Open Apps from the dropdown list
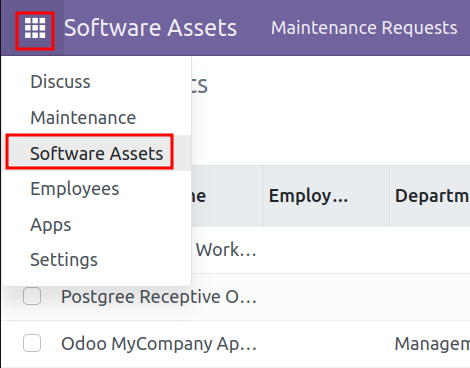Viewport: 470px width, 368px height. tap(51, 225)
